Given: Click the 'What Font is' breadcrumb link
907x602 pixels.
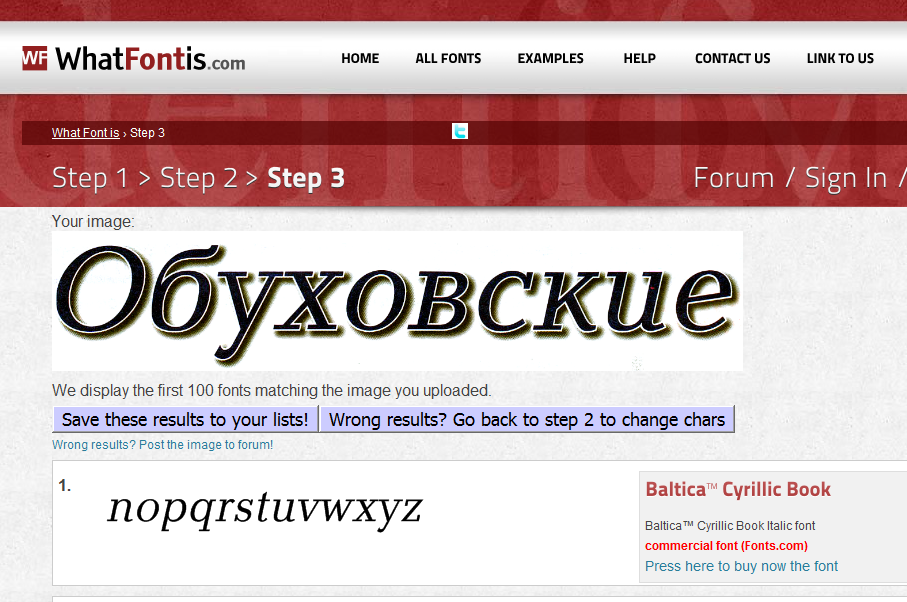Looking at the screenshot, I should (86, 132).
